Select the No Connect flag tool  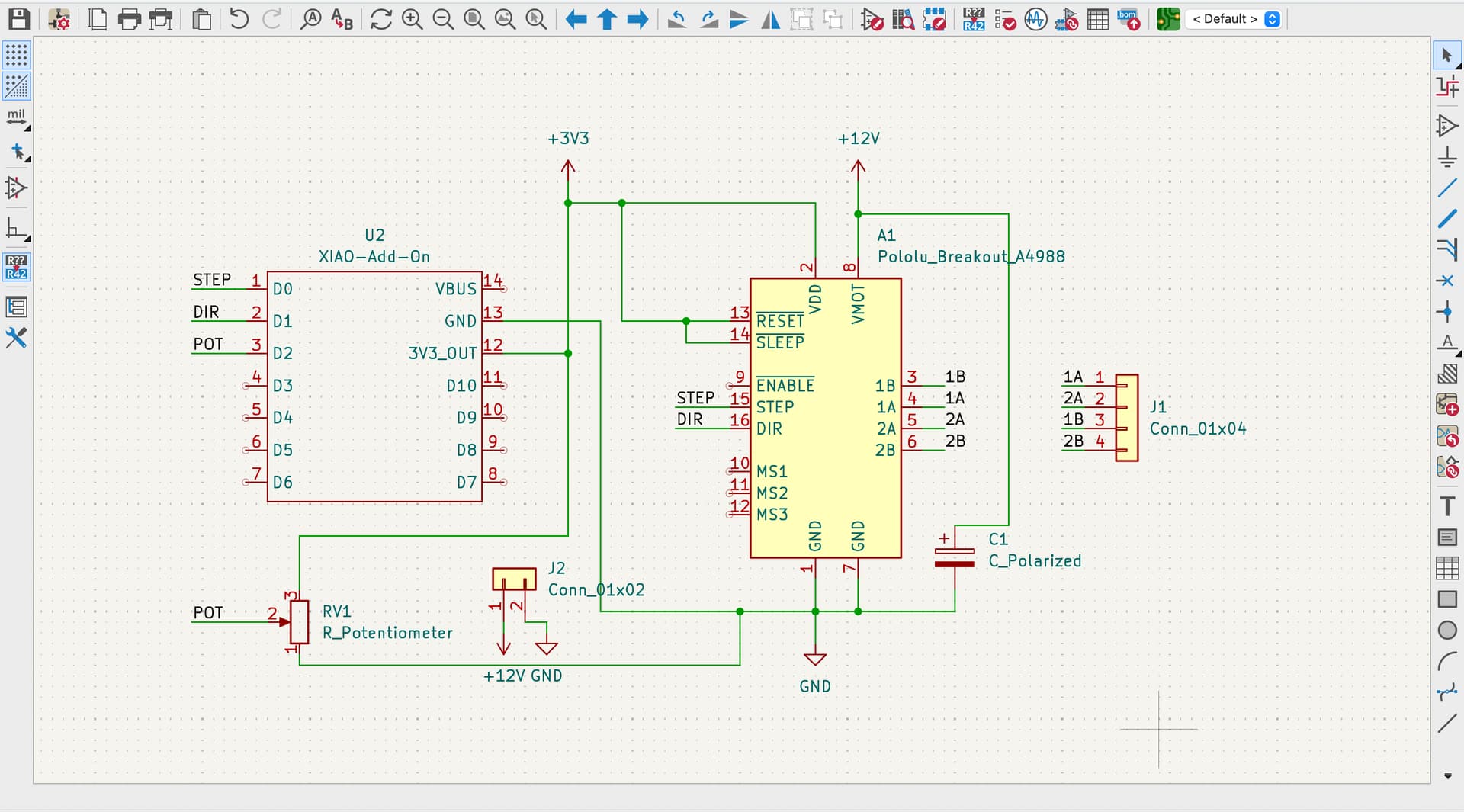1447,281
